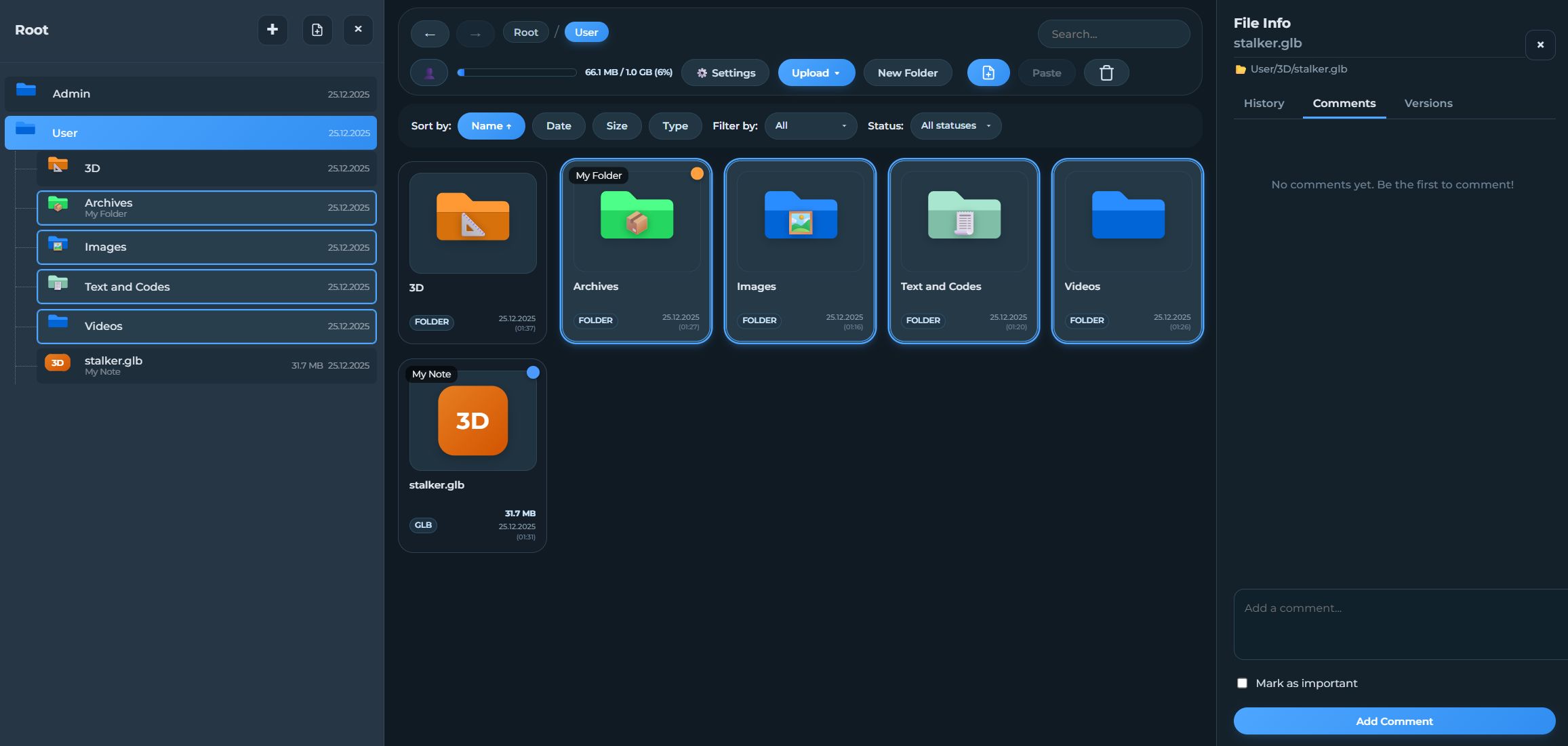Toggle the Name ascending sort button
Viewport: 1568px width, 746px height.
pos(491,126)
